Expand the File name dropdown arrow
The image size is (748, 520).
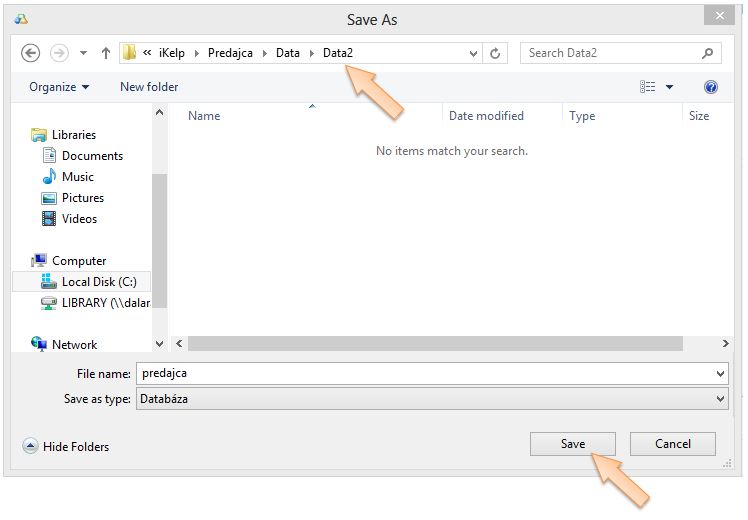click(x=721, y=374)
